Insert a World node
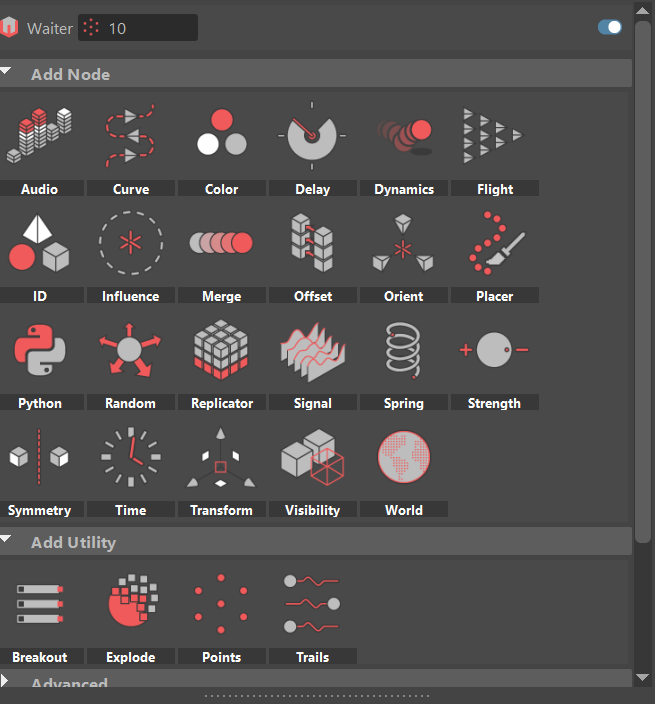The image size is (655, 704). click(x=404, y=458)
